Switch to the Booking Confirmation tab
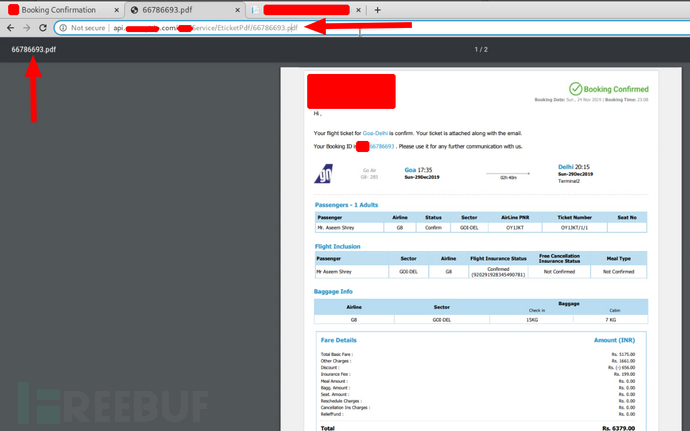 pos(62,10)
